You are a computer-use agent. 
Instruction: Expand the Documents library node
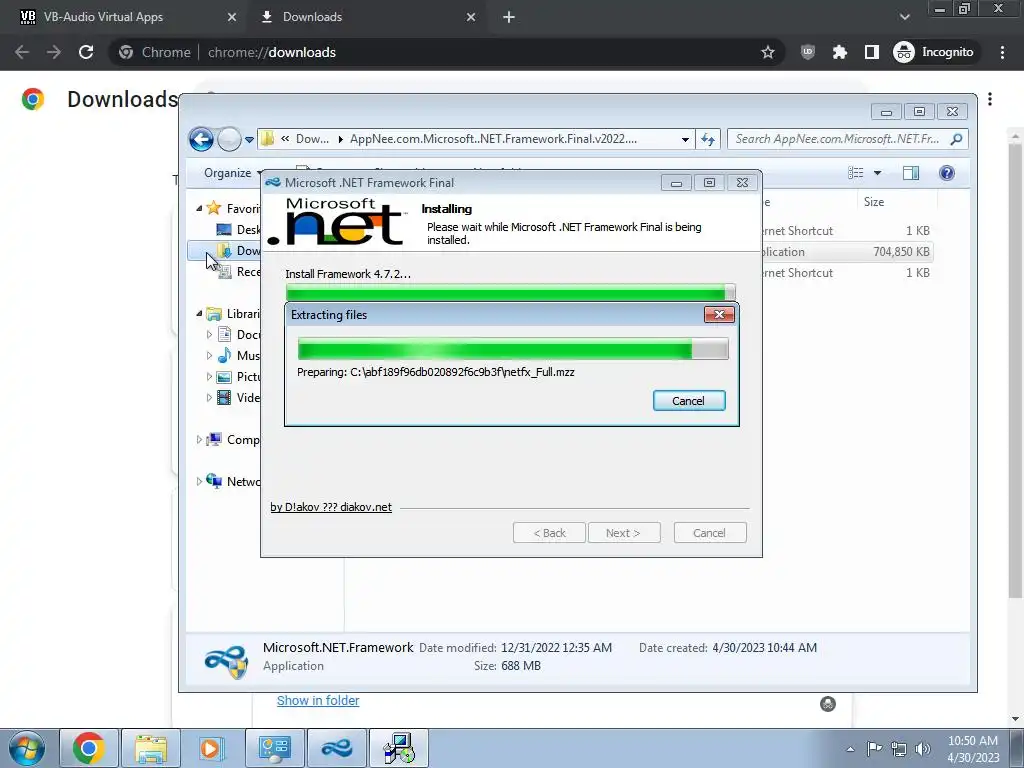(x=209, y=335)
